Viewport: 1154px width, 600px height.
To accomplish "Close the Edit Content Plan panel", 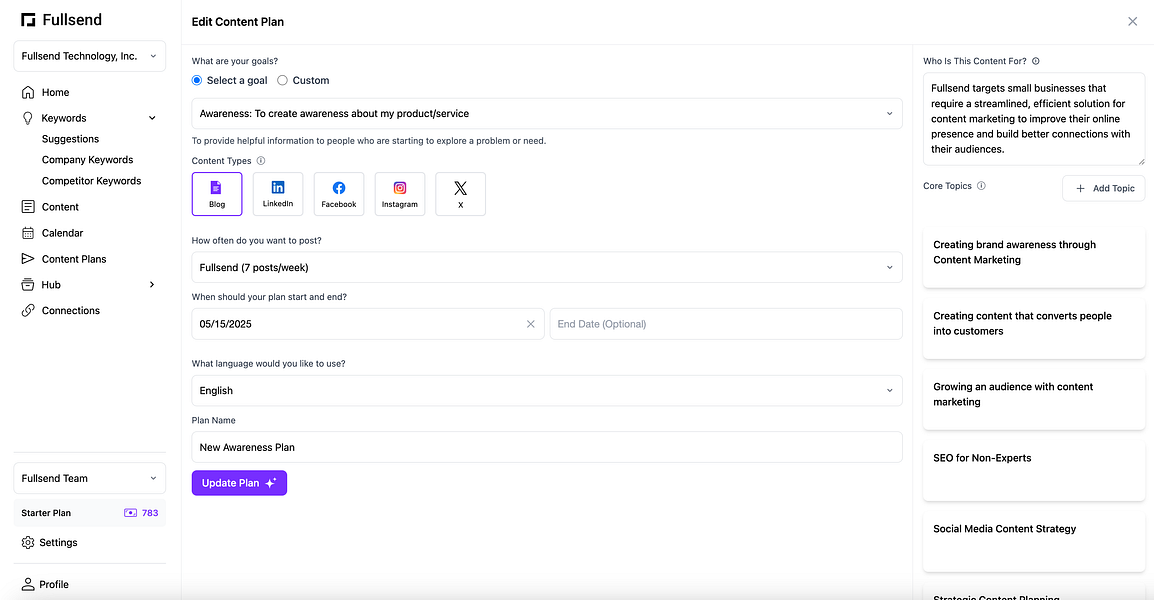I will coord(1133,21).
